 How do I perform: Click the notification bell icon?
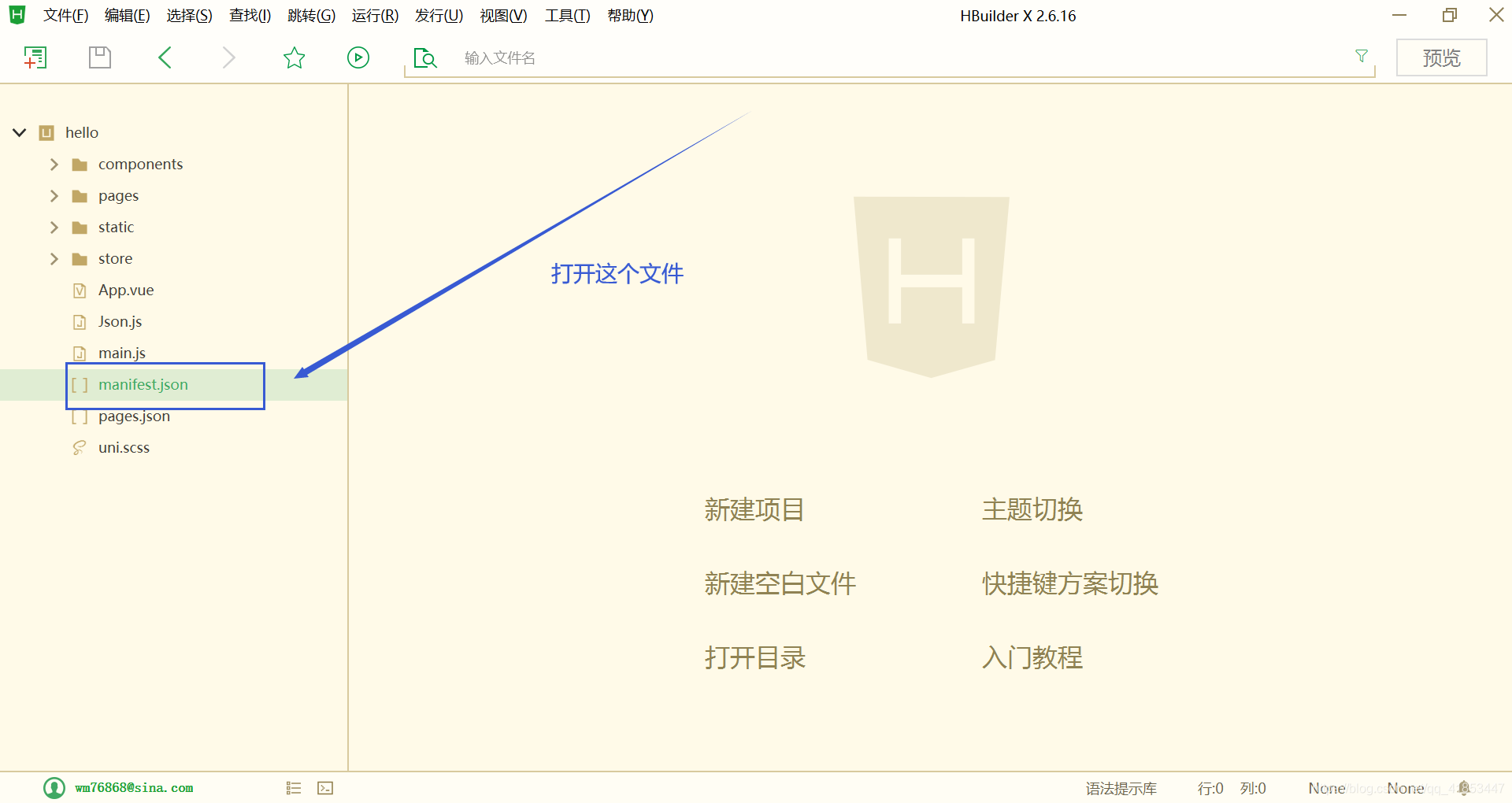[1464, 788]
